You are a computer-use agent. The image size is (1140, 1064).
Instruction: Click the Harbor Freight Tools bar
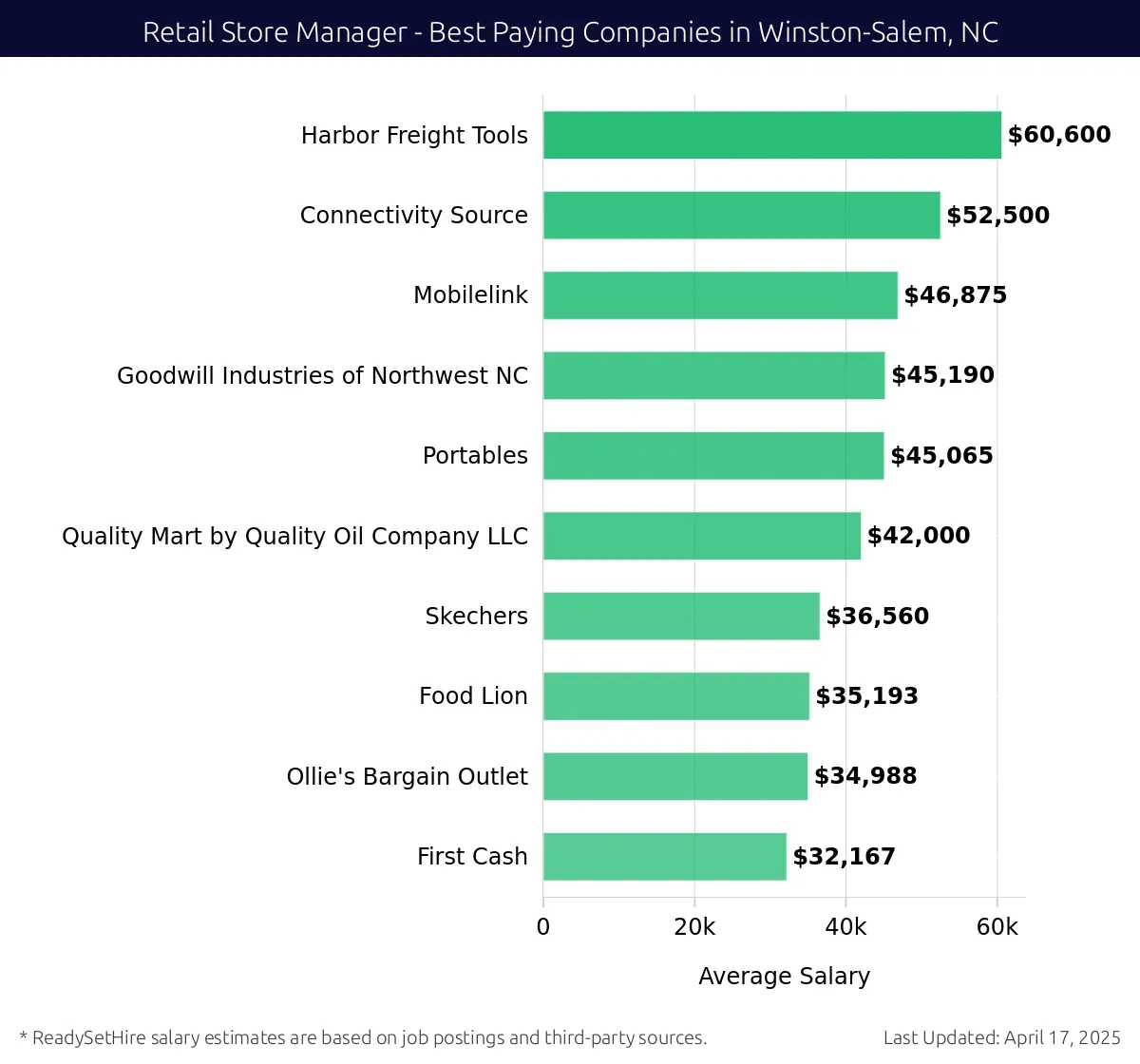tap(772, 135)
